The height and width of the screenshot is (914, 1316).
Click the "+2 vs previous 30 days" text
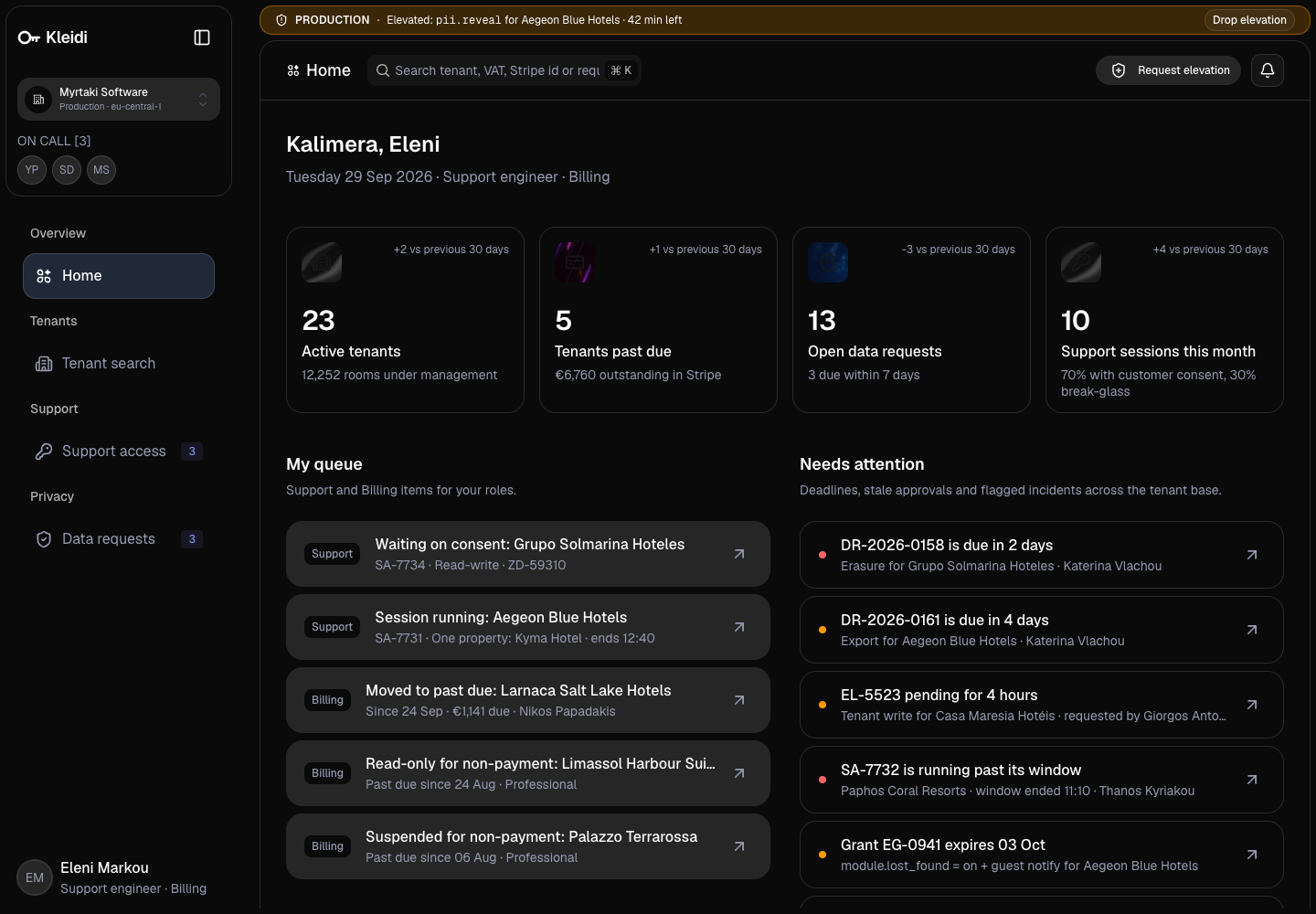(451, 250)
